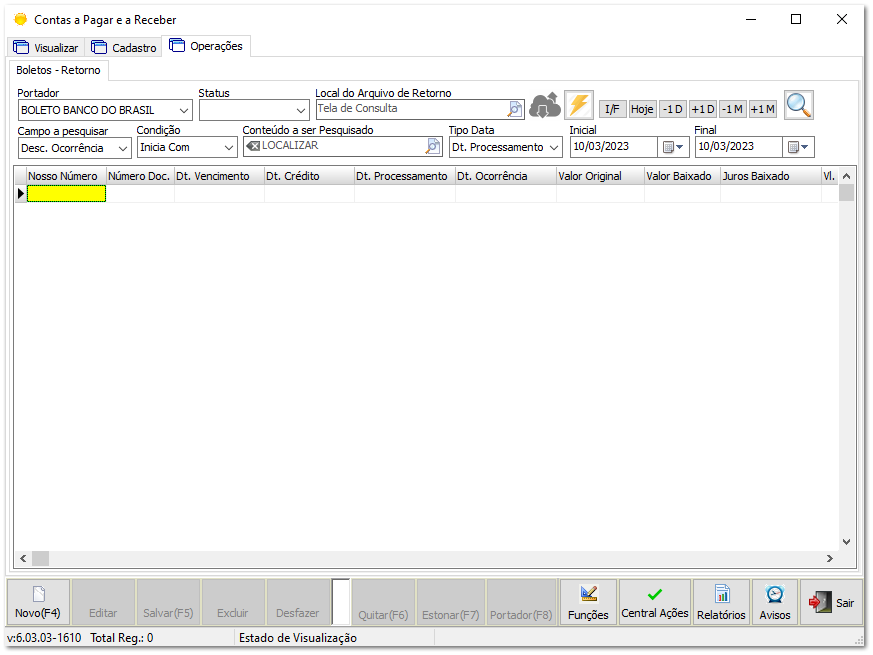Open Central Ações with green checkmark icon
The height and width of the screenshot is (655, 873).
pos(654,601)
